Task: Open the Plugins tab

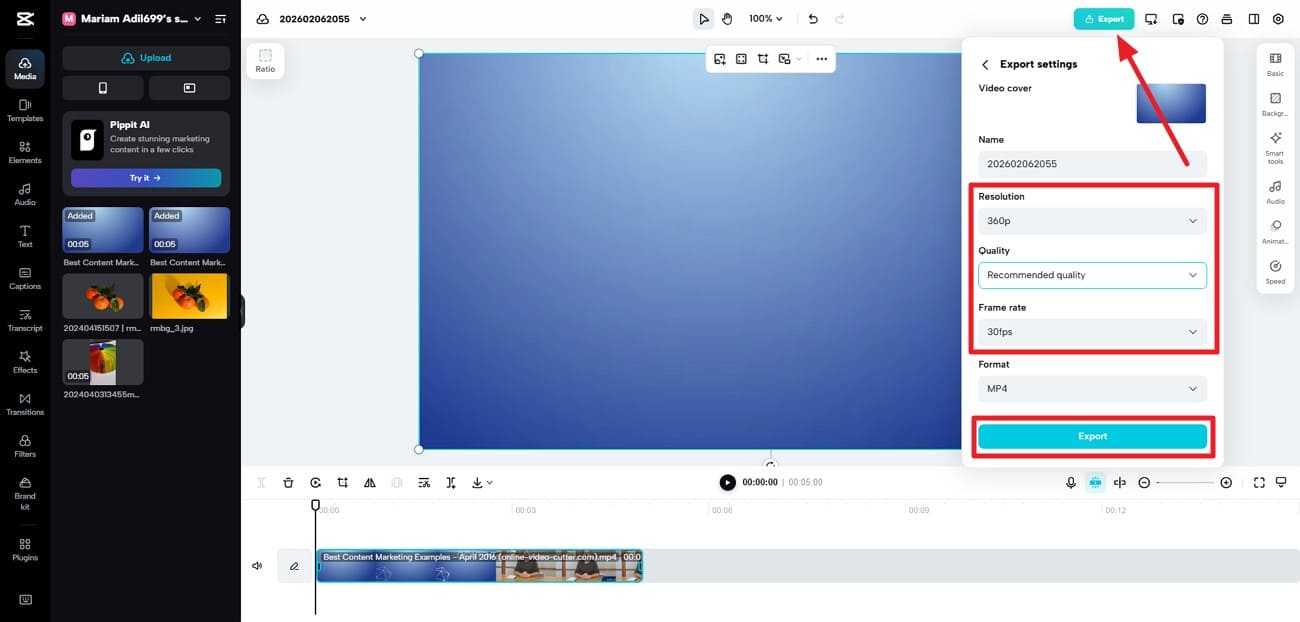Action: (x=25, y=549)
